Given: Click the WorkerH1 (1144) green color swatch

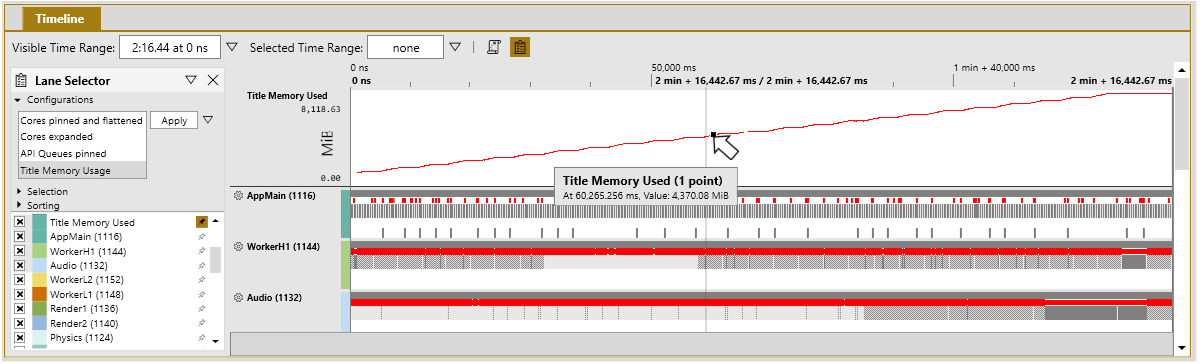Looking at the screenshot, I should click(x=39, y=251).
